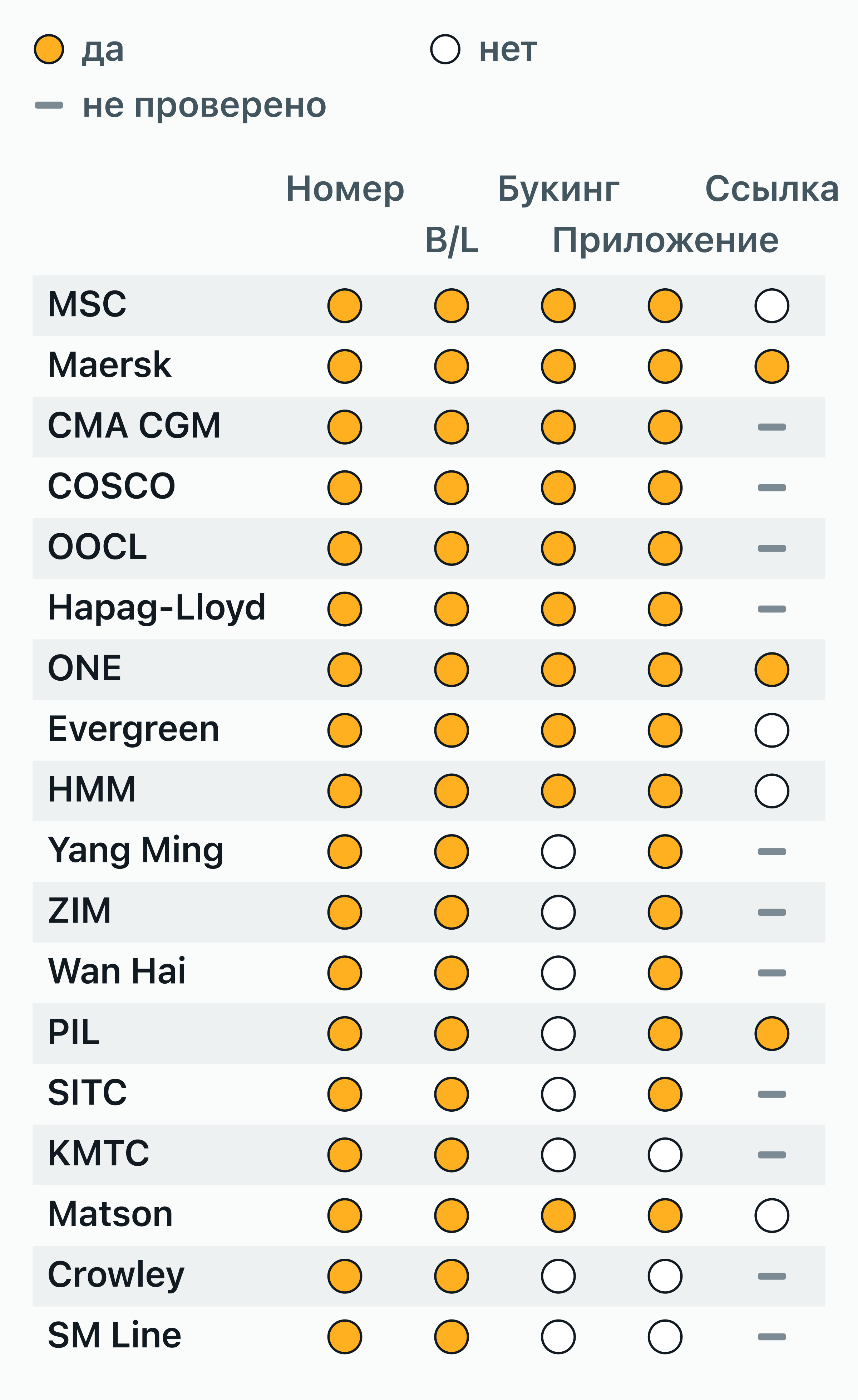Click the Приложение column header
This screenshot has width=858, height=1400.
665,240
